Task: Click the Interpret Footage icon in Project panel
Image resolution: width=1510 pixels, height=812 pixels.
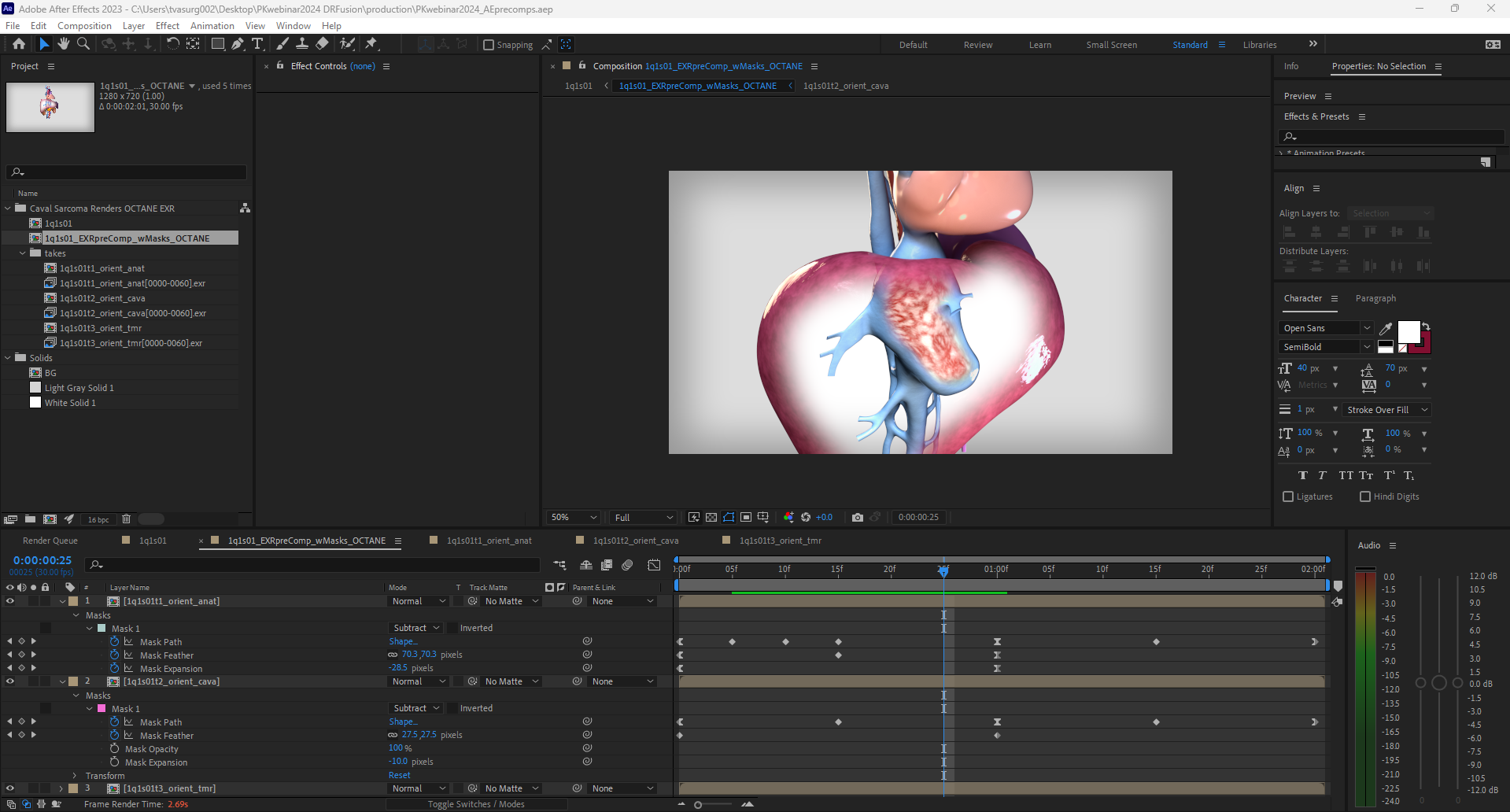Action: tap(10, 519)
